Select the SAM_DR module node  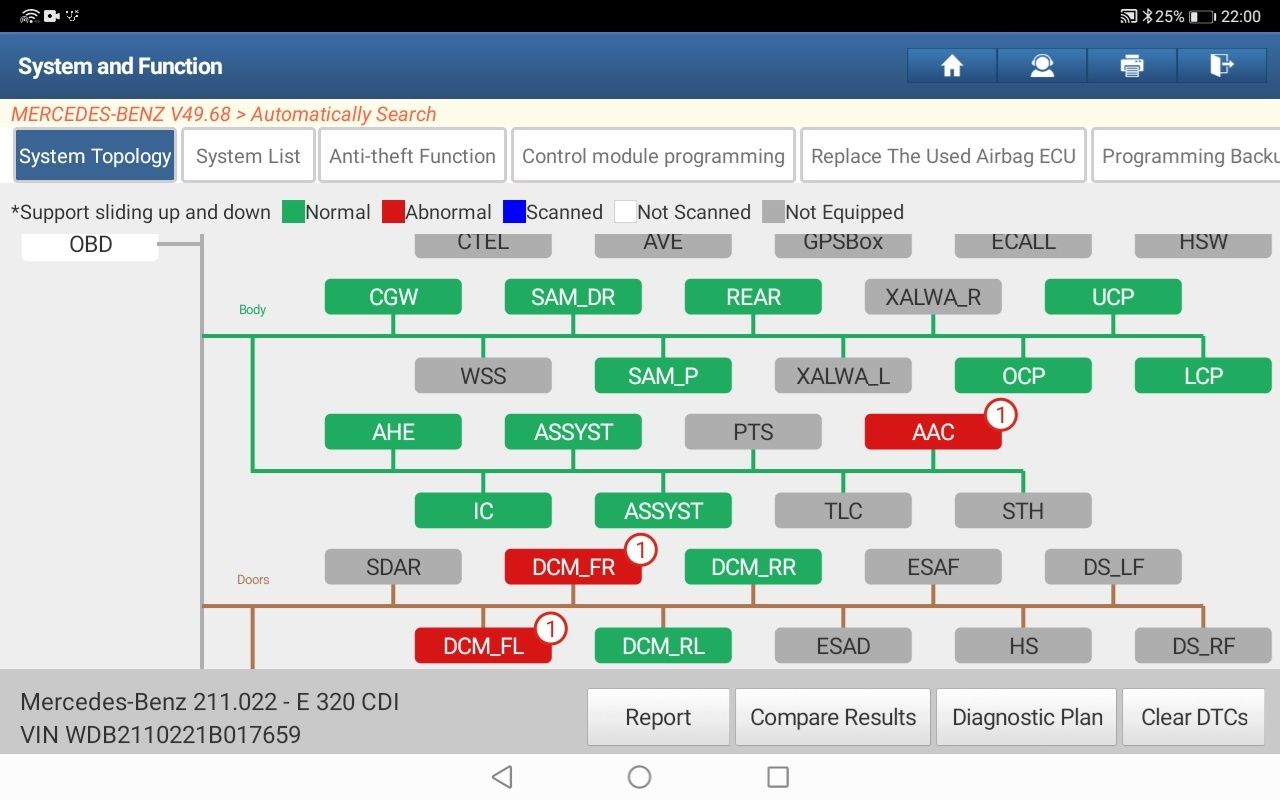[x=573, y=297]
